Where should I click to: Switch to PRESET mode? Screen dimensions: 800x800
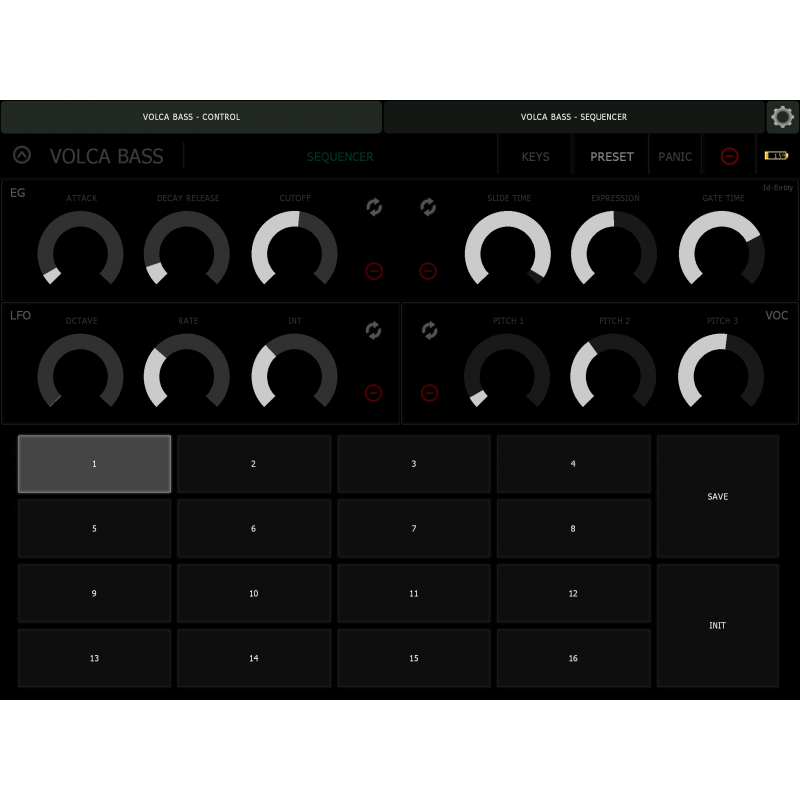tap(611, 156)
